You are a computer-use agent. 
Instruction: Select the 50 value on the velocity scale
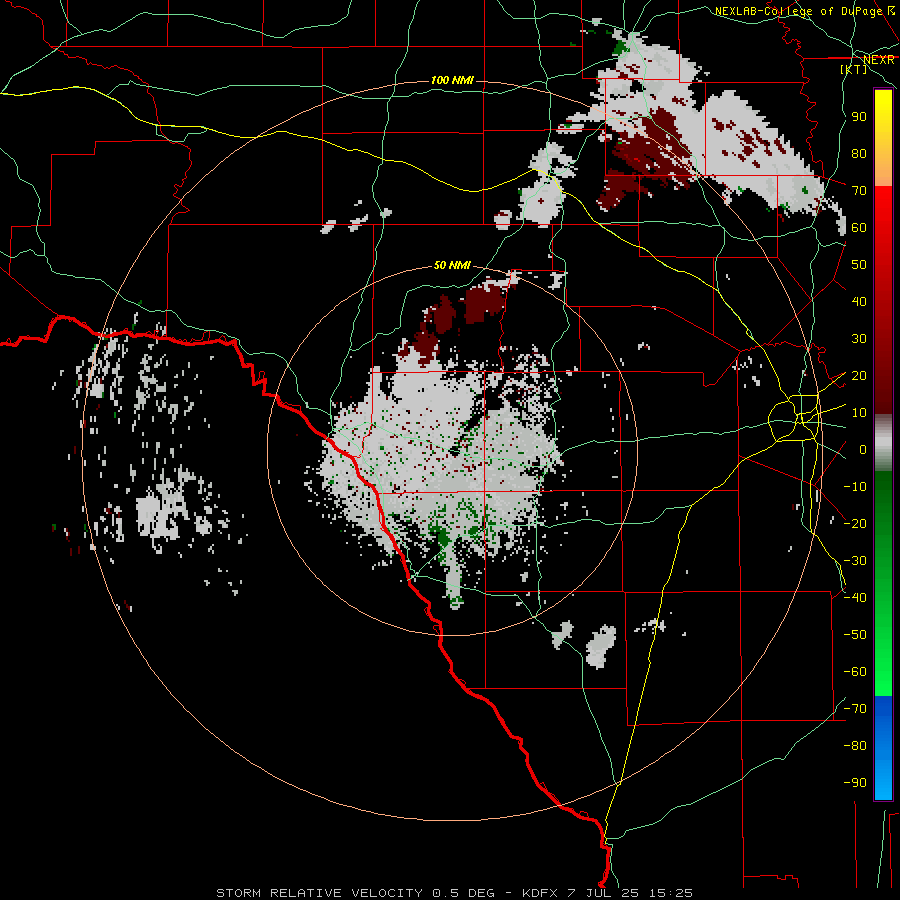859,265
